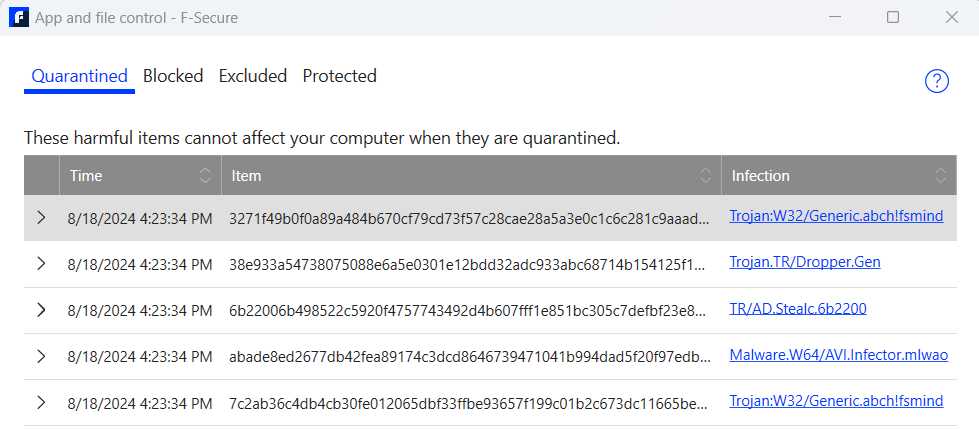Expand the 3271f49b0f0a quarantined row
979x429 pixels.
pyautogui.click(x=41, y=217)
